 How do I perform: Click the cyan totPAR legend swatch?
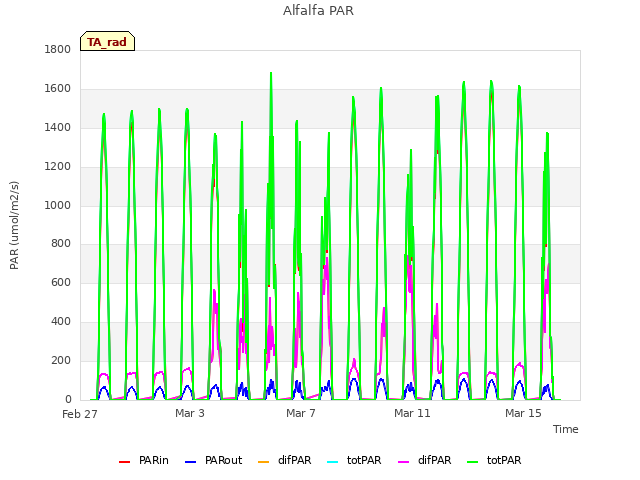pos(333,462)
